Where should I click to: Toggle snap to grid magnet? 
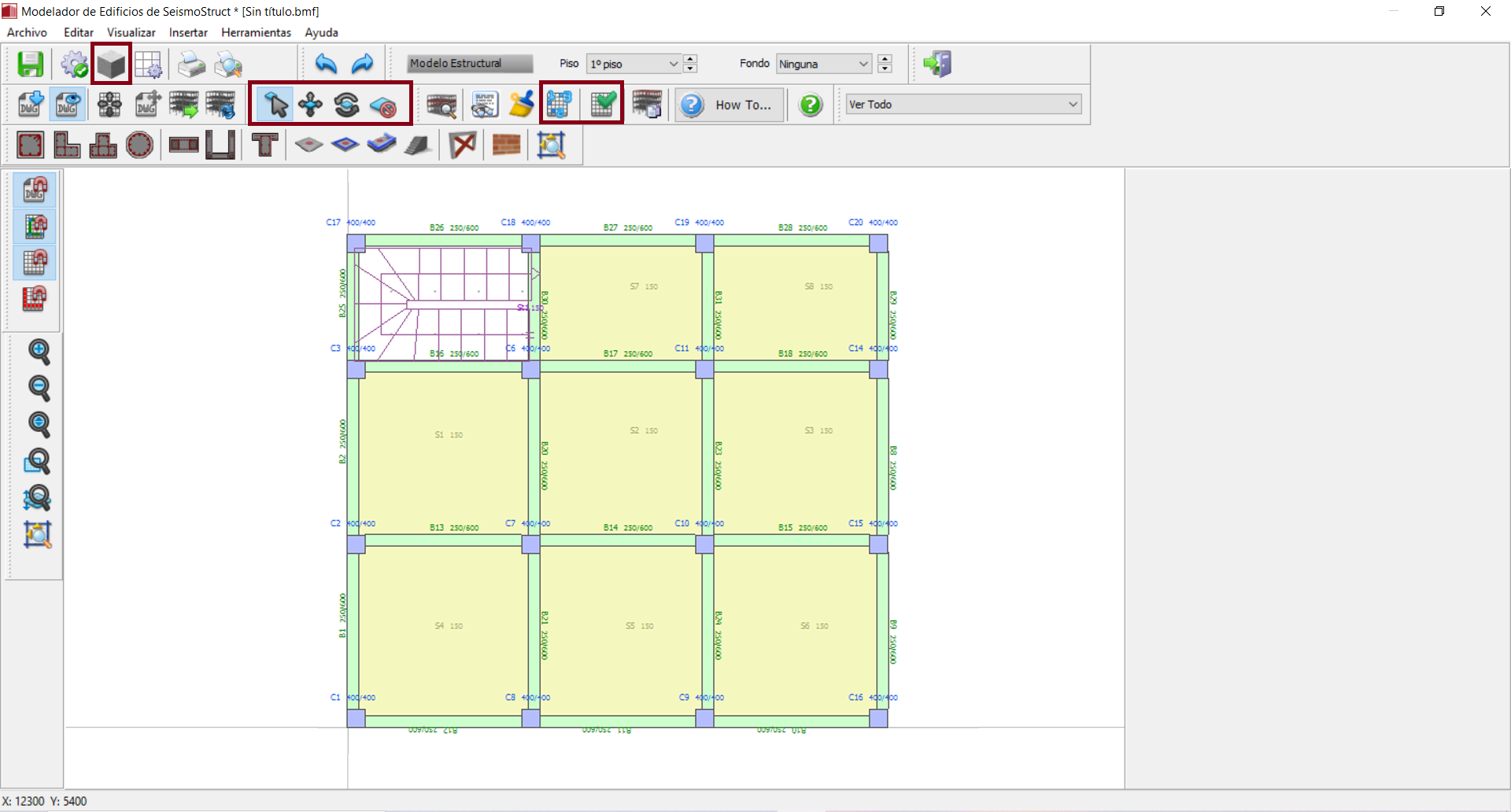(35, 262)
